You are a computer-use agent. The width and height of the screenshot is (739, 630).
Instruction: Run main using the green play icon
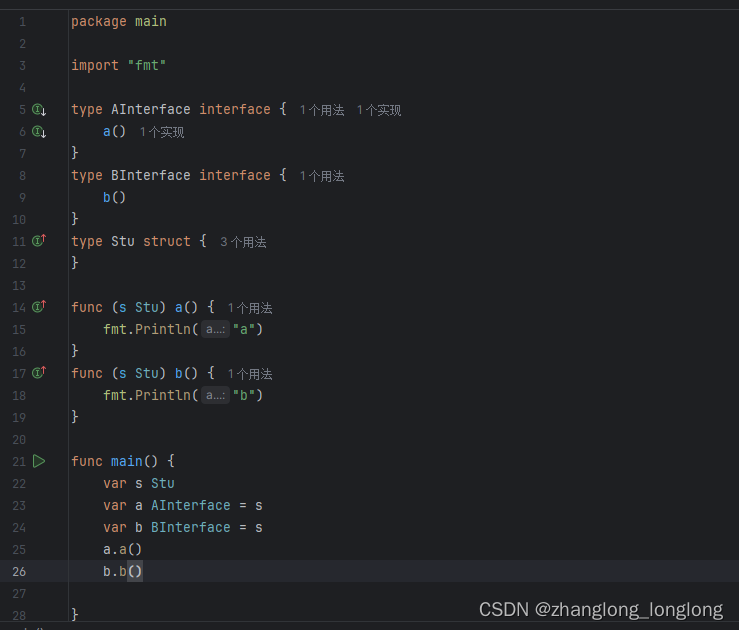(x=39, y=461)
